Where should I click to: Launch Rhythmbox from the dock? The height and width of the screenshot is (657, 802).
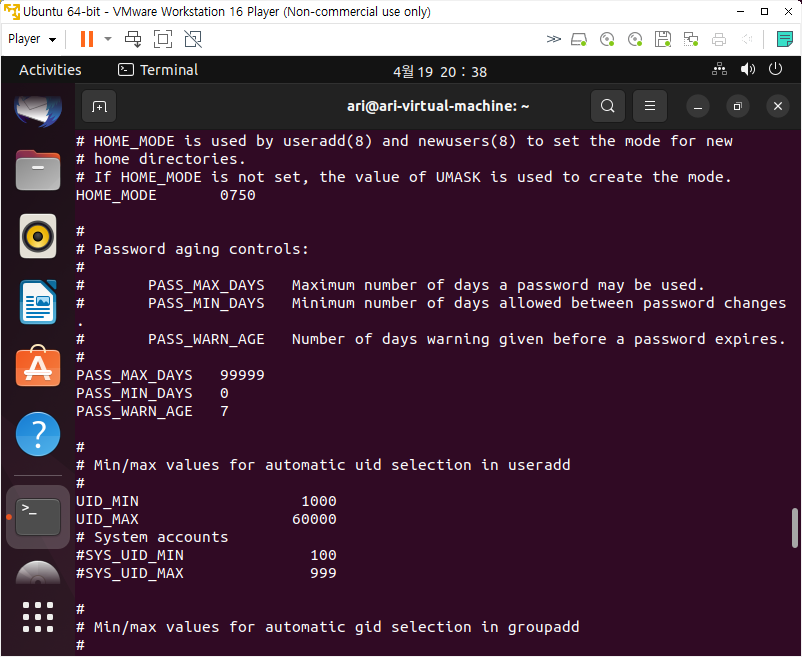pos(38,237)
